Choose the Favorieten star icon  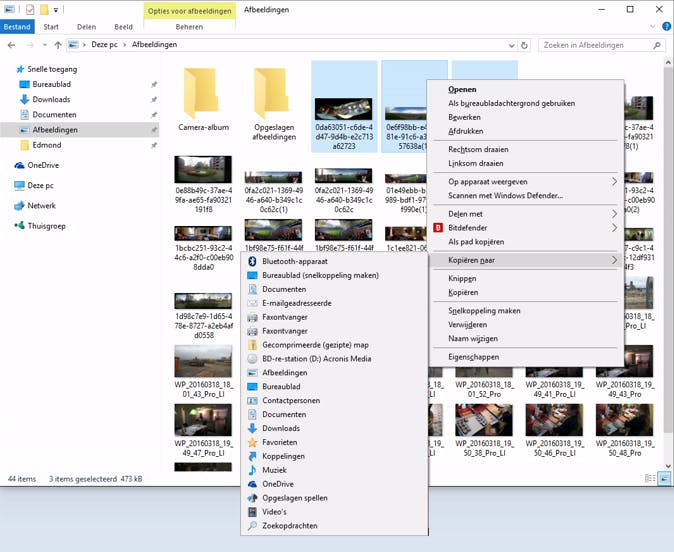(253, 442)
